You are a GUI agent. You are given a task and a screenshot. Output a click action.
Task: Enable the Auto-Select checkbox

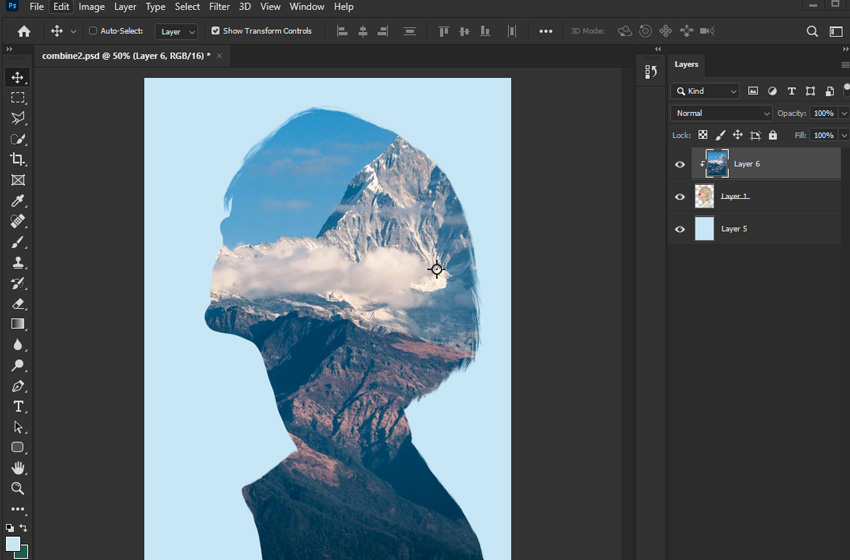[93, 31]
